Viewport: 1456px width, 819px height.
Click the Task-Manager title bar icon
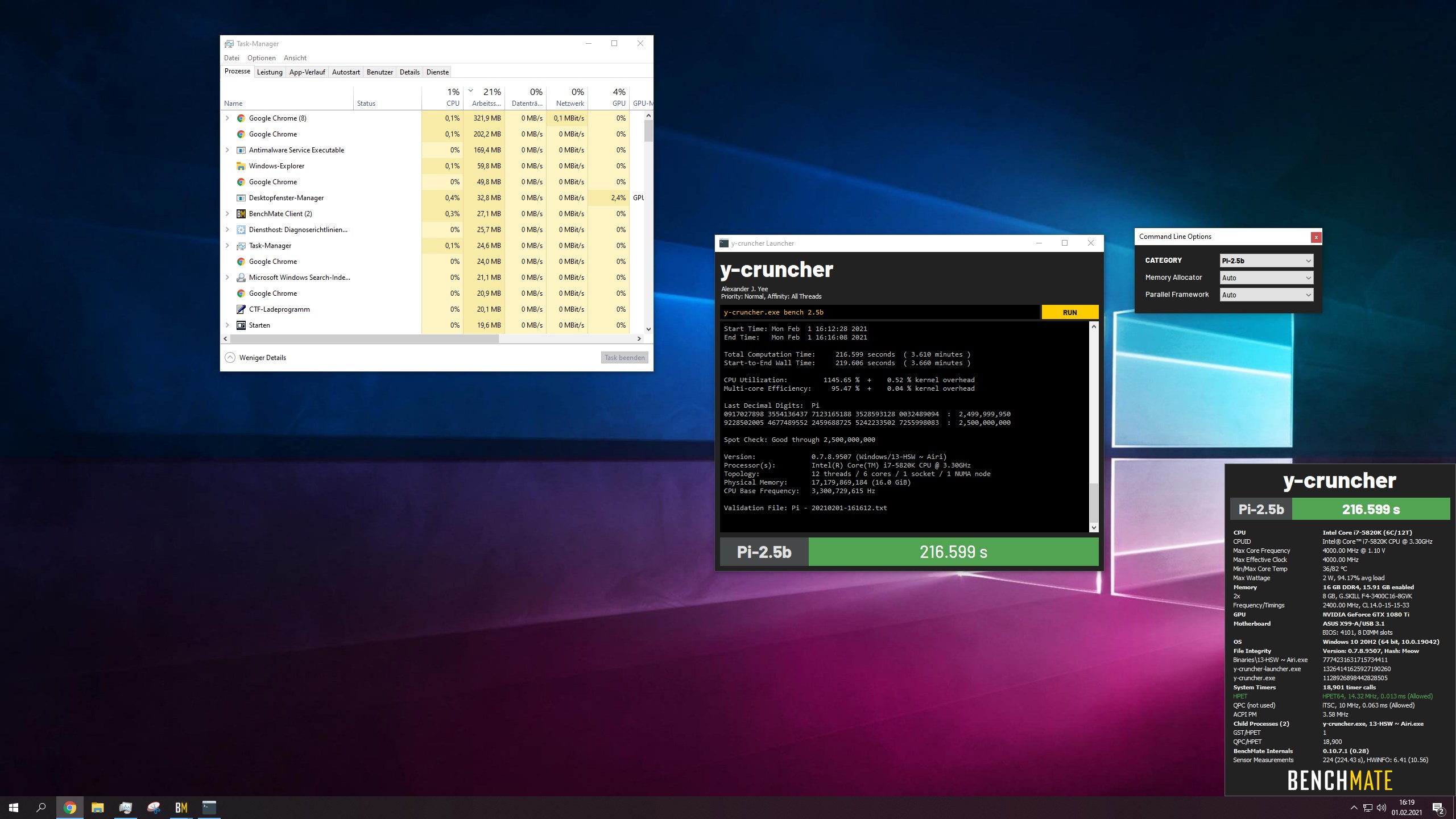click(229, 44)
